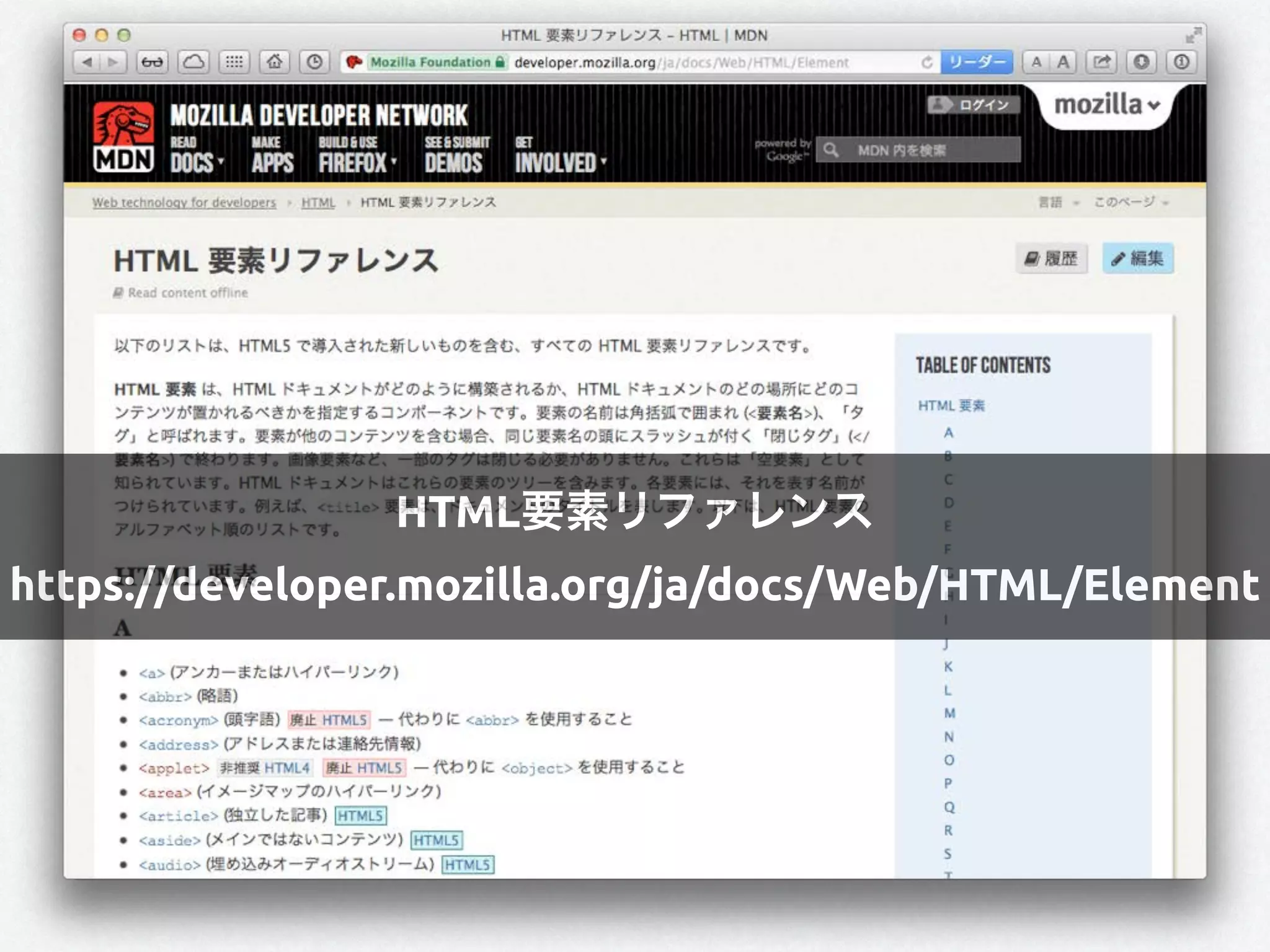Jump to letter K in contents
The image size is (1270, 952).
[948, 666]
